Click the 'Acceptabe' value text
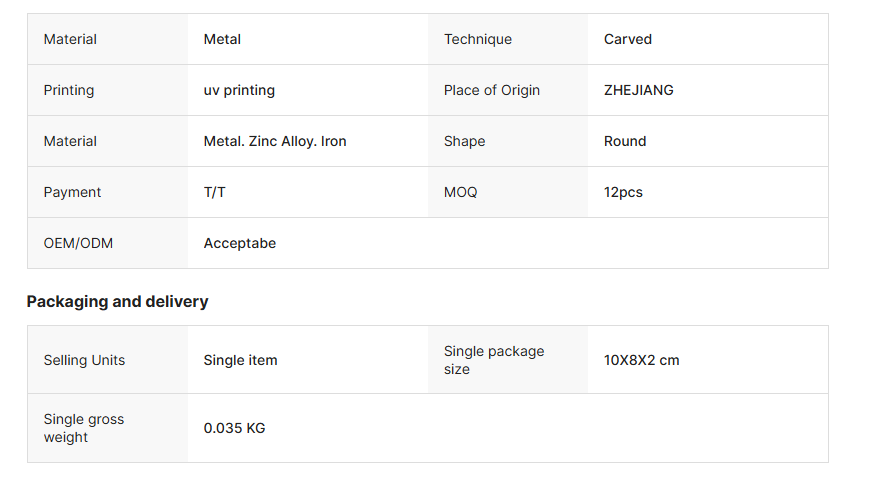Image resolution: width=892 pixels, height=479 pixels. click(x=239, y=243)
